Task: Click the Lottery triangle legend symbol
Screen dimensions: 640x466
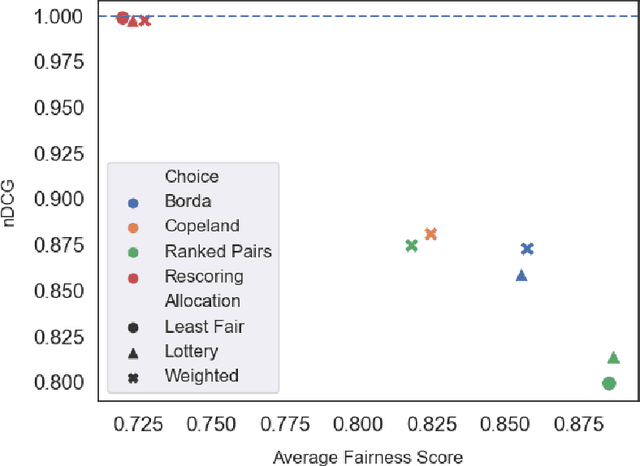Action: click(133, 352)
